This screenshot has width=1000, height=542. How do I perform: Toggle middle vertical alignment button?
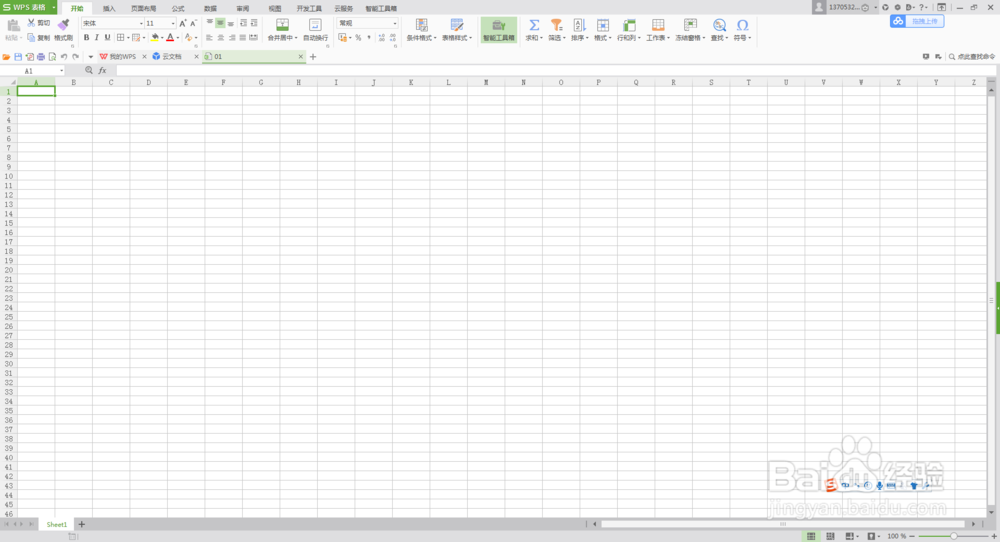[x=220, y=23]
